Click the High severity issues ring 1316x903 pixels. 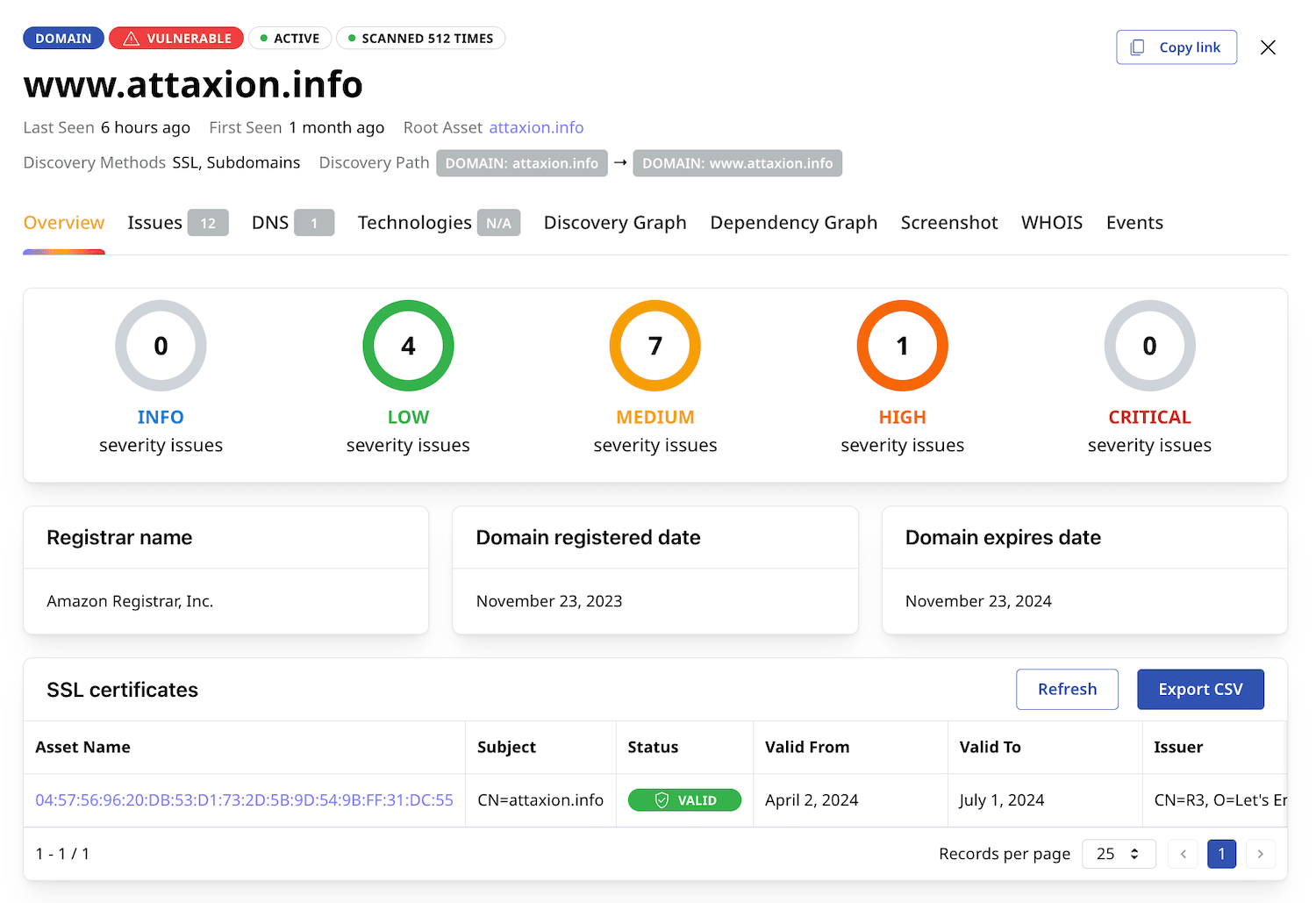(x=902, y=346)
